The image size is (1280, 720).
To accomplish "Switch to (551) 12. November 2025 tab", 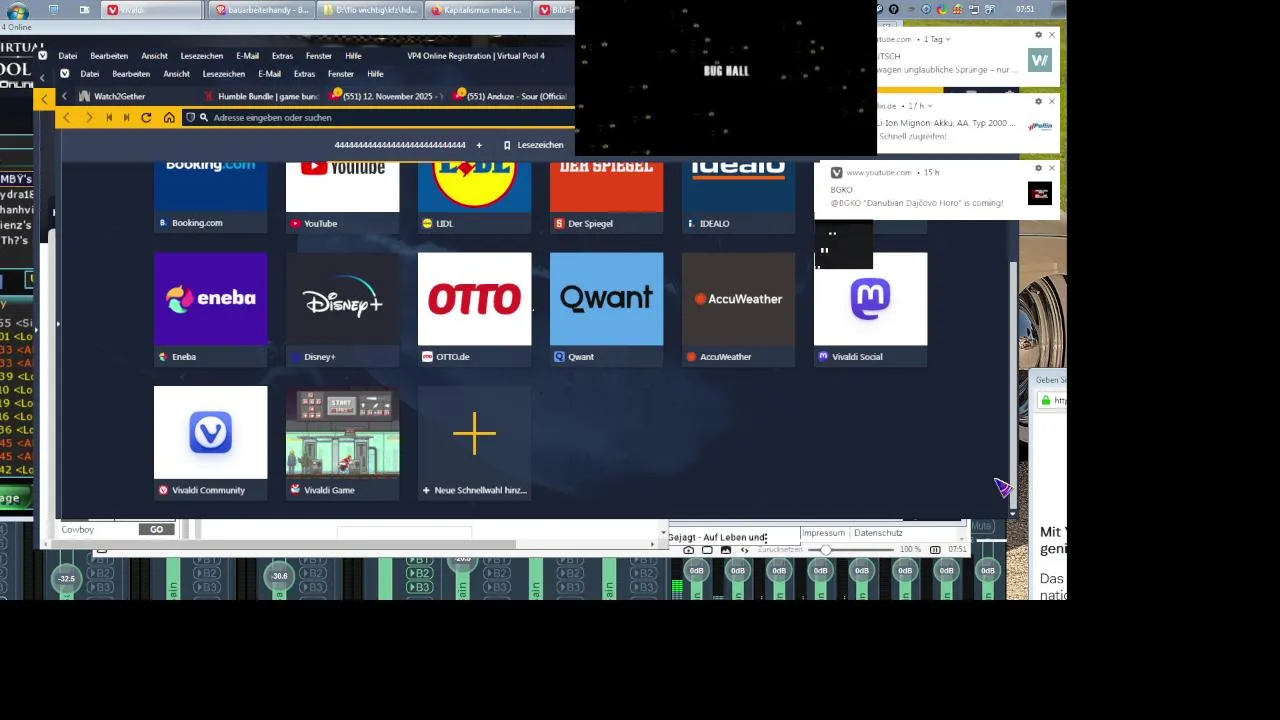I will tap(386, 96).
